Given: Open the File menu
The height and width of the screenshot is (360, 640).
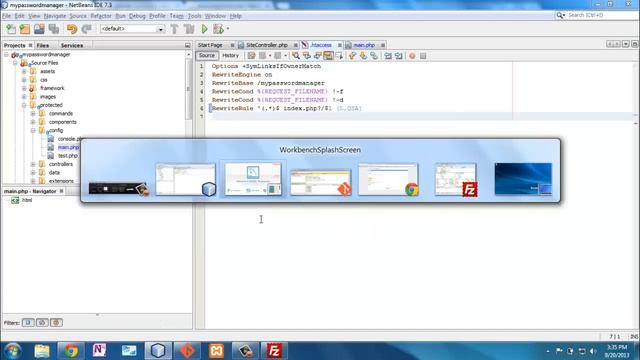Looking at the screenshot, I should point(7,16).
